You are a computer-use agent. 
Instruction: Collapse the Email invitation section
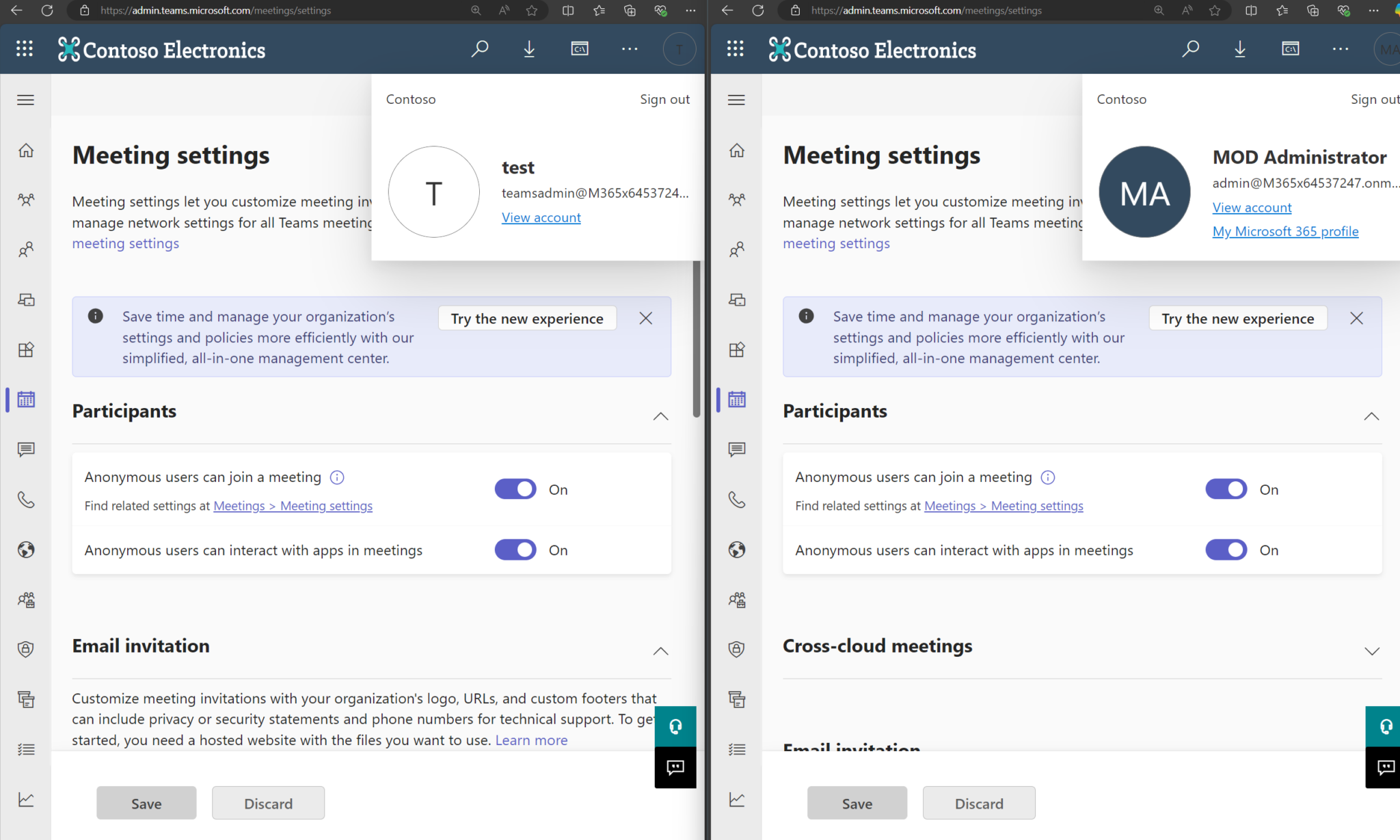[x=660, y=651]
